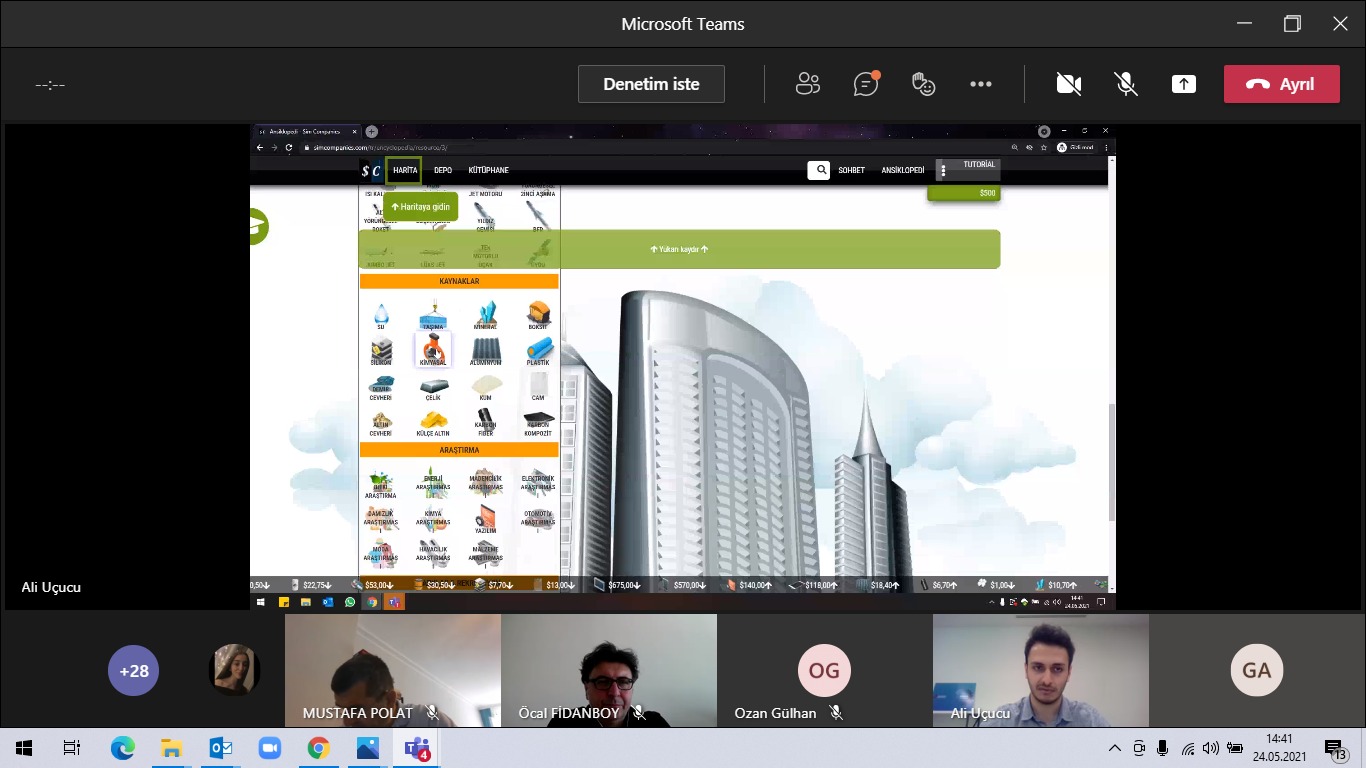Image resolution: width=1366 pixels, height=768 pixels.
Task: Open the DEPO menu item
Action: point(443,171)
